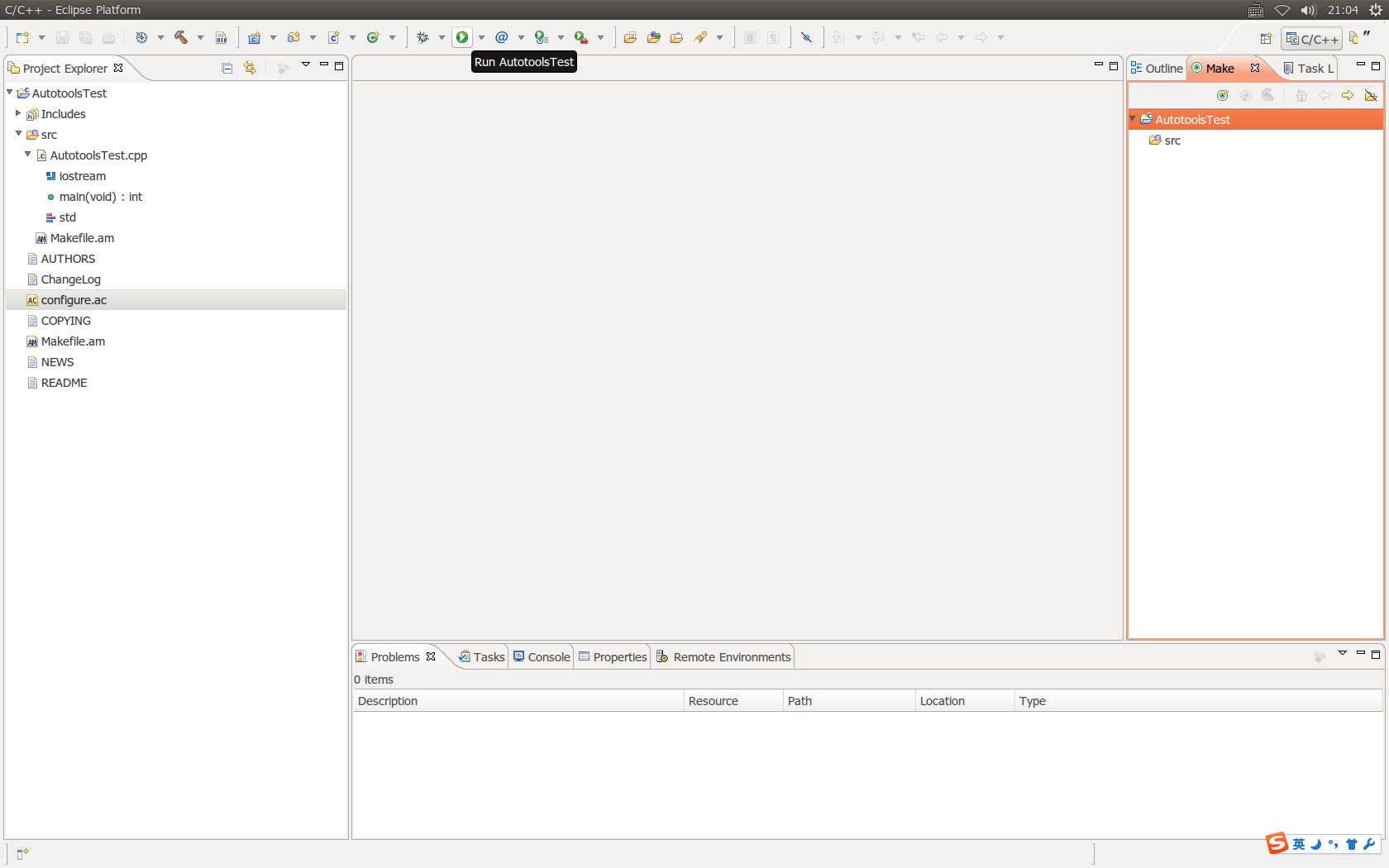Expand the Includes folder
This screenshot has height=868, width=1389.
point(18,113)
